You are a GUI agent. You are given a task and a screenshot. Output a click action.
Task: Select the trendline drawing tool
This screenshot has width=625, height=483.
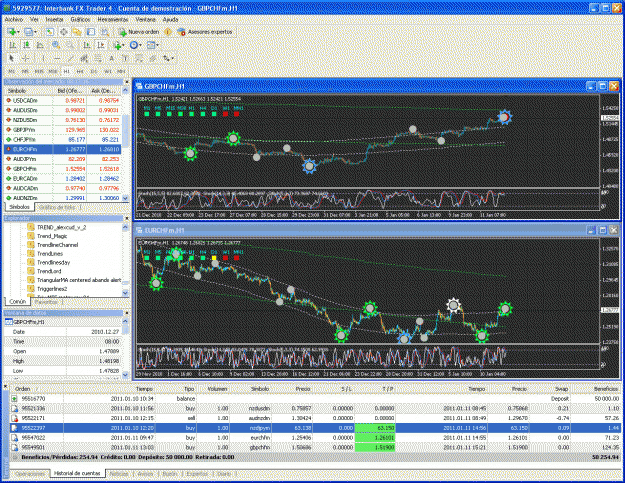click(71, 58)
